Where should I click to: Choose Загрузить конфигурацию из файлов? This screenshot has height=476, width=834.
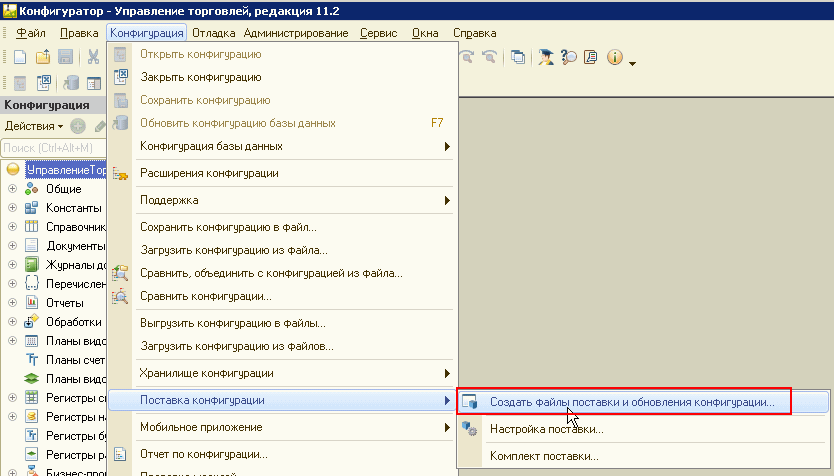282,346
